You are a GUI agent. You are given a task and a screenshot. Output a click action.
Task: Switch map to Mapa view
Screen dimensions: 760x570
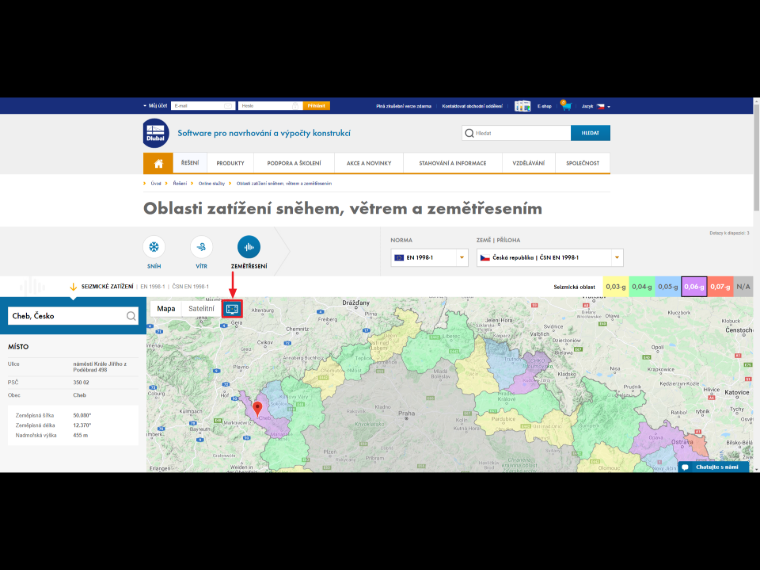point(166,309)
